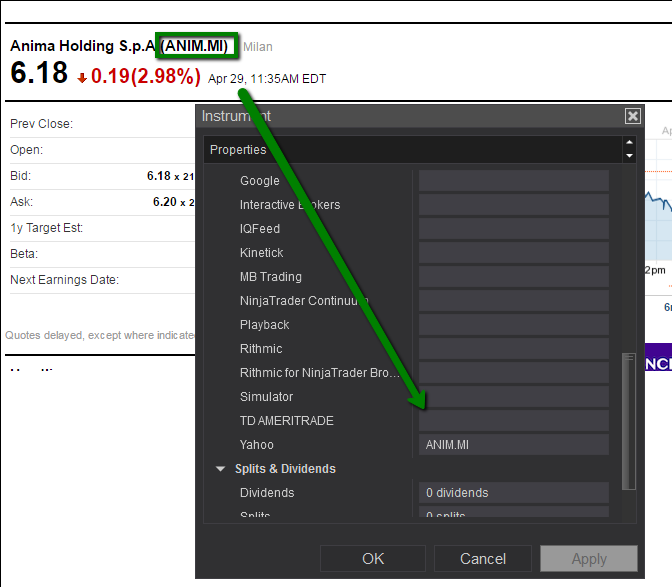Click the Rithmic for NinjaTrader Brokerage field
Image resolution: width=672 pixels, height=587 pixels.
[x=513, y=373]
